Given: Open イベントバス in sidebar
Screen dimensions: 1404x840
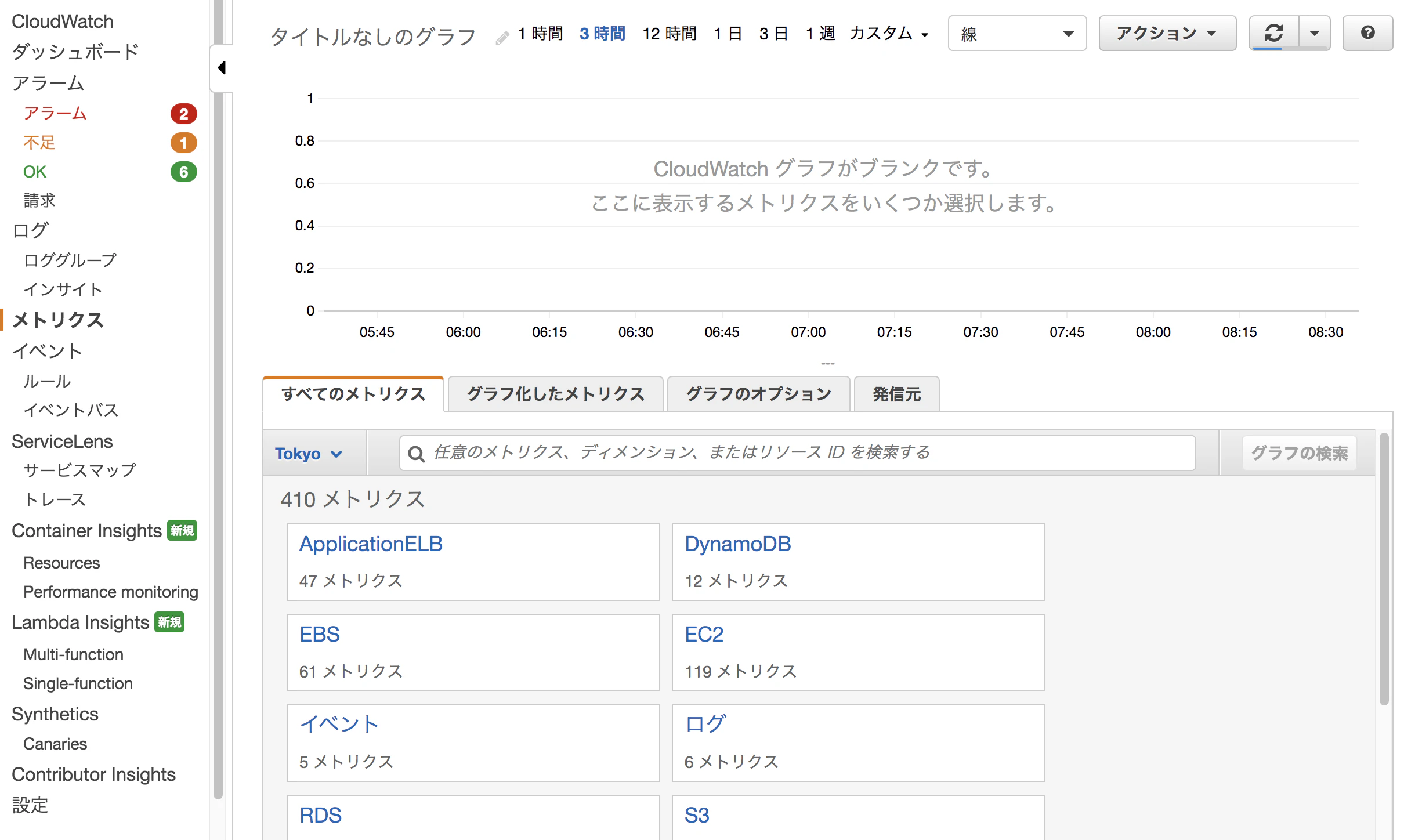Looking at the screenshot, I should (x=71, y=410).
